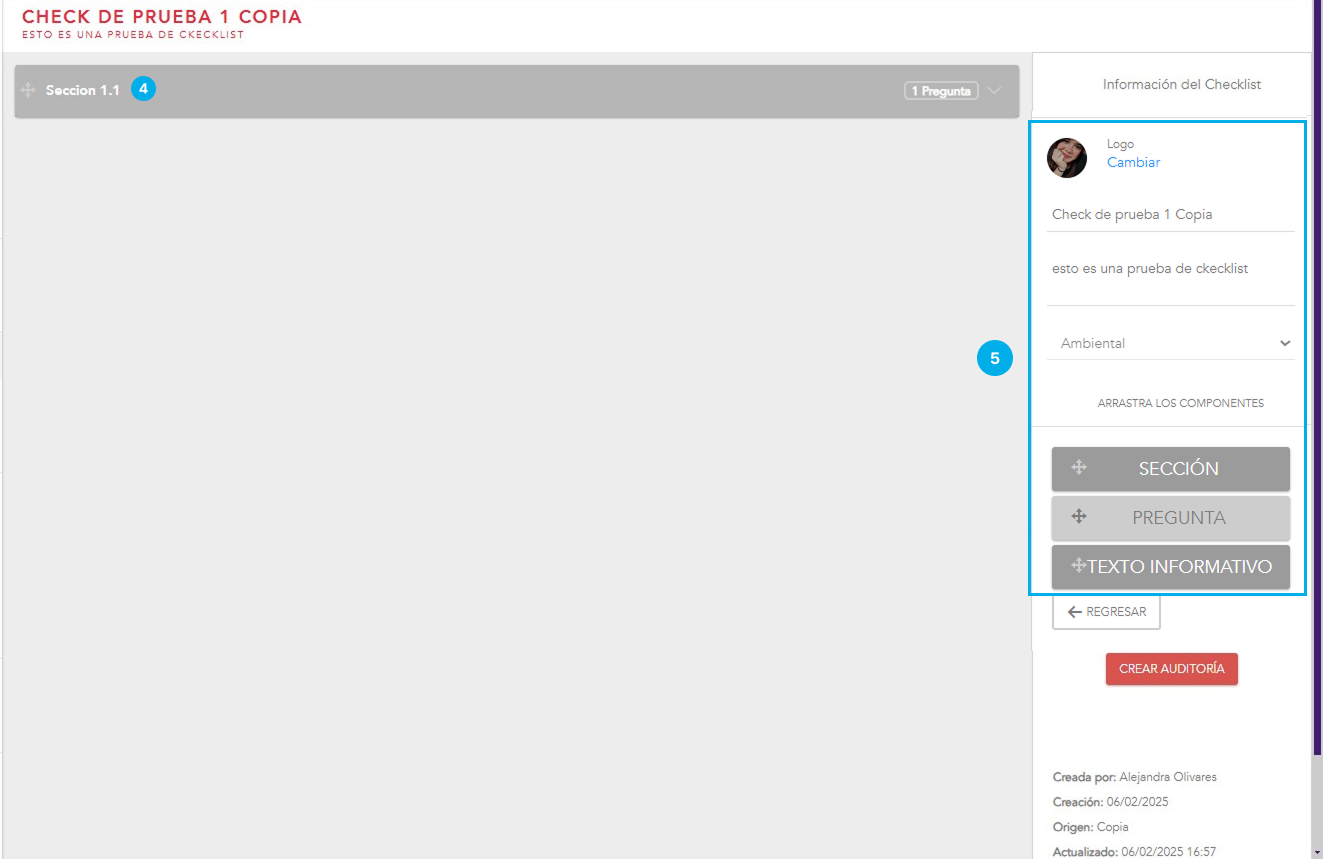
Task: Click the move icon on SECCIÓN component
Action: pyautogui.click(x=1079, y=467)
